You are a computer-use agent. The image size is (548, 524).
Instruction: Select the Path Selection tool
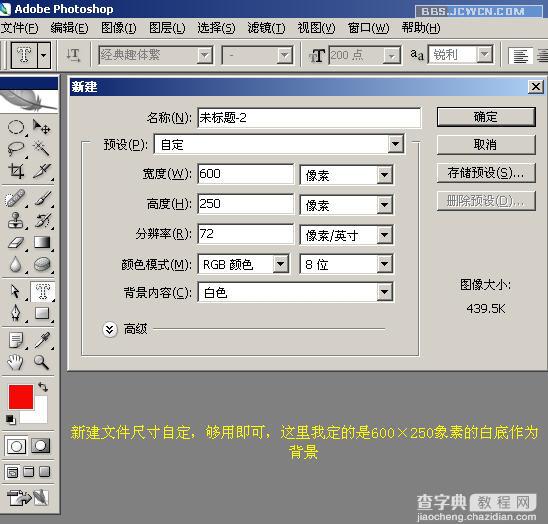[16, 291]
